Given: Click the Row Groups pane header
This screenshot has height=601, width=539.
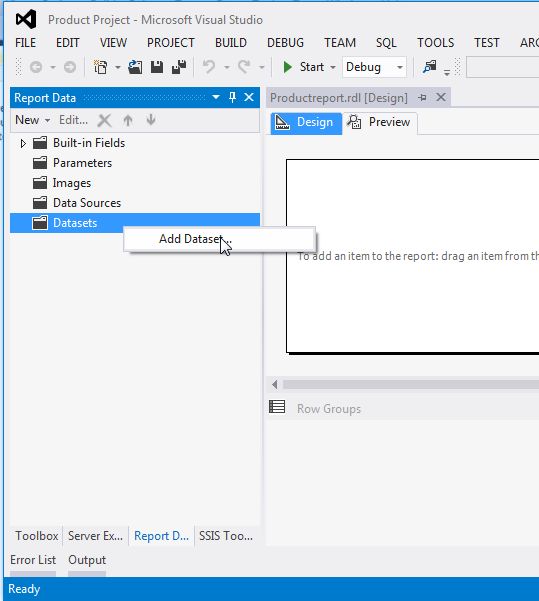Looking at the screenshot, I should (403, 409).
